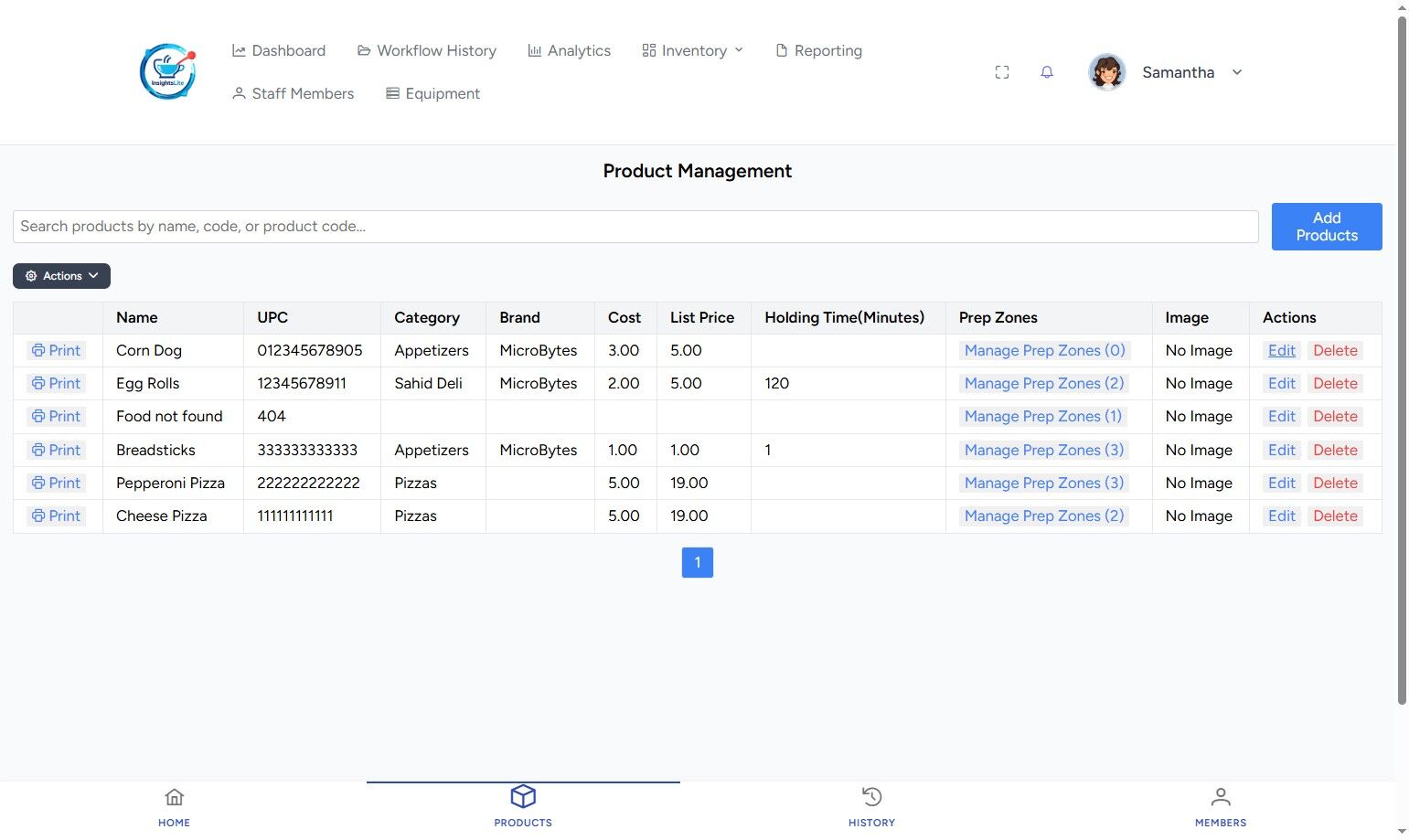Viewport: 1409px width, 840px height.
Task: Delete the Cheese Pizza product
Action: click(1335, 516)
